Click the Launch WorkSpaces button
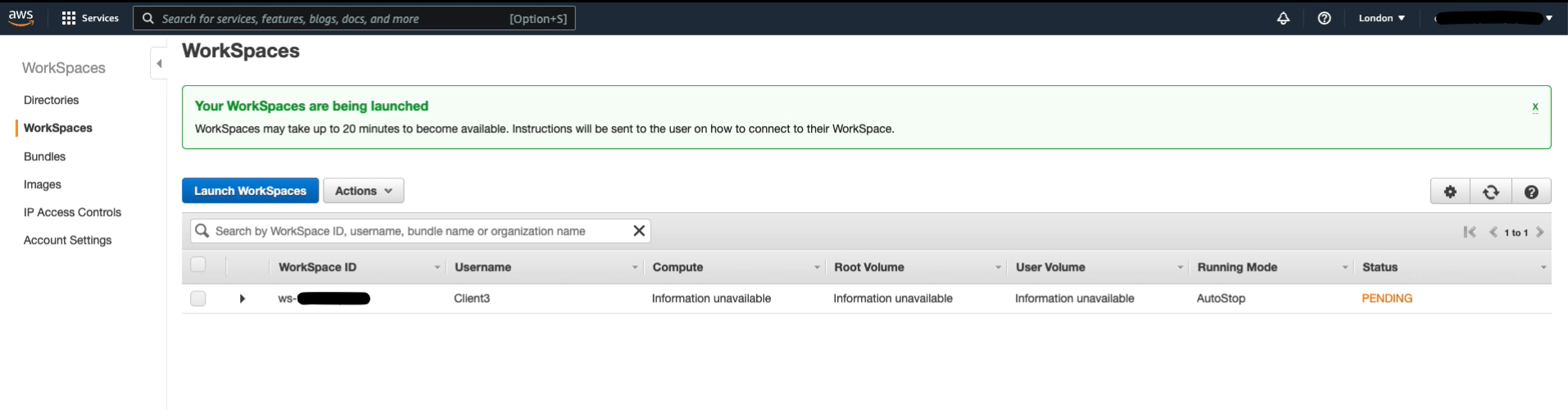Image resolution: width=1568 pixels, height=410 pixels. point(250,191)
